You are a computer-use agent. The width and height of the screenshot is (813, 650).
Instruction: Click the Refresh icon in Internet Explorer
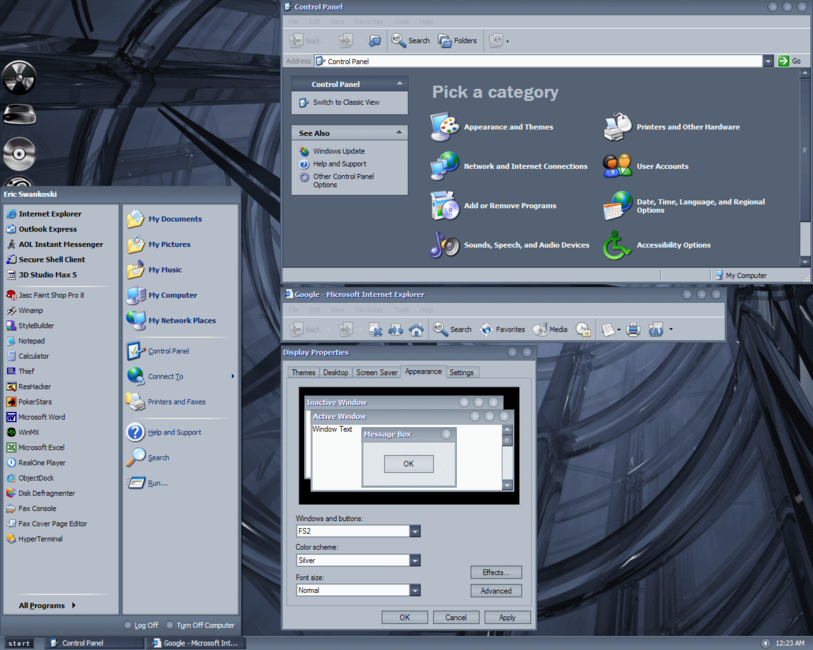[x=396, y=329]
